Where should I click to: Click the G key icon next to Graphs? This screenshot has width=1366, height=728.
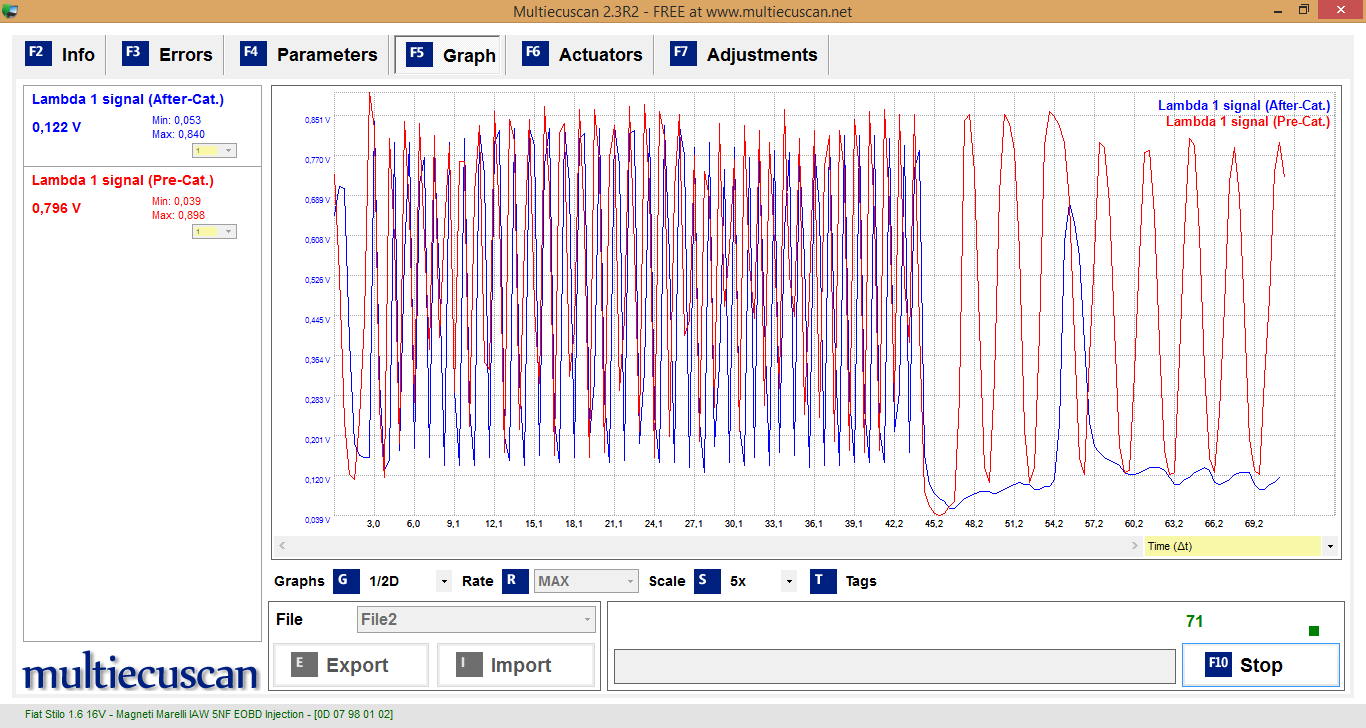346,581
